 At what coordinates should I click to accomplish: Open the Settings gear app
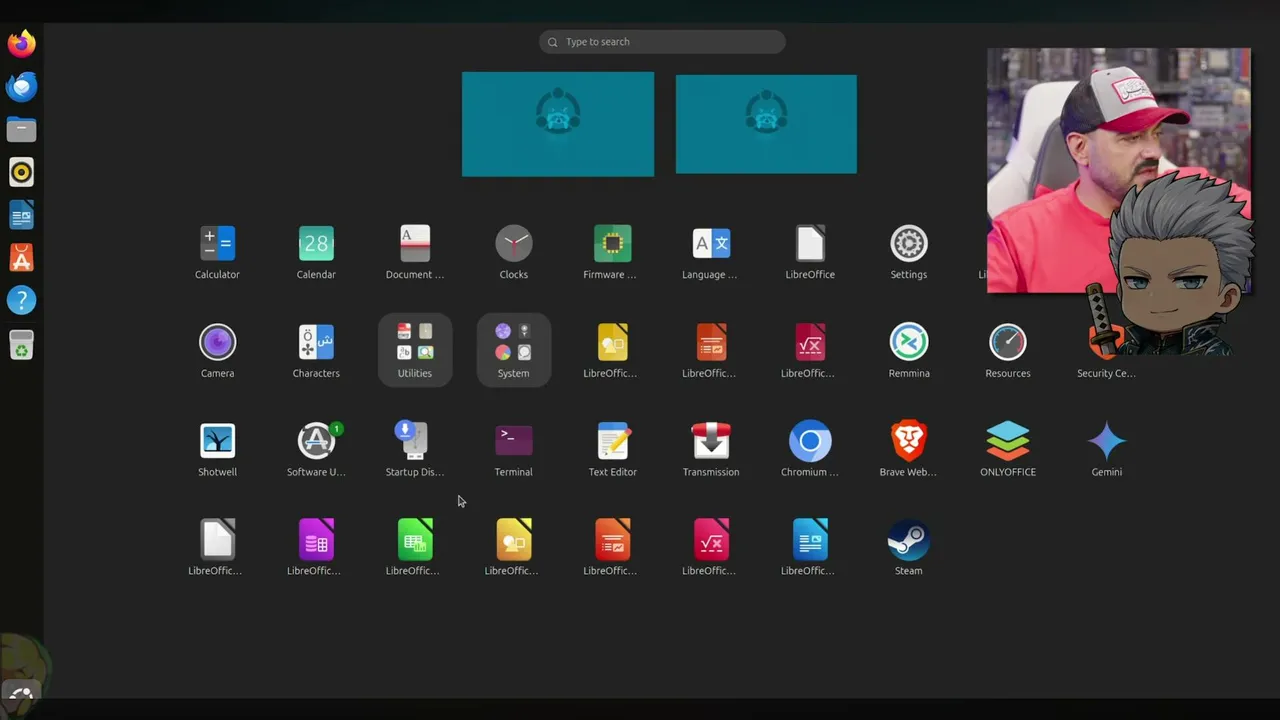click(x=909, y=243)
